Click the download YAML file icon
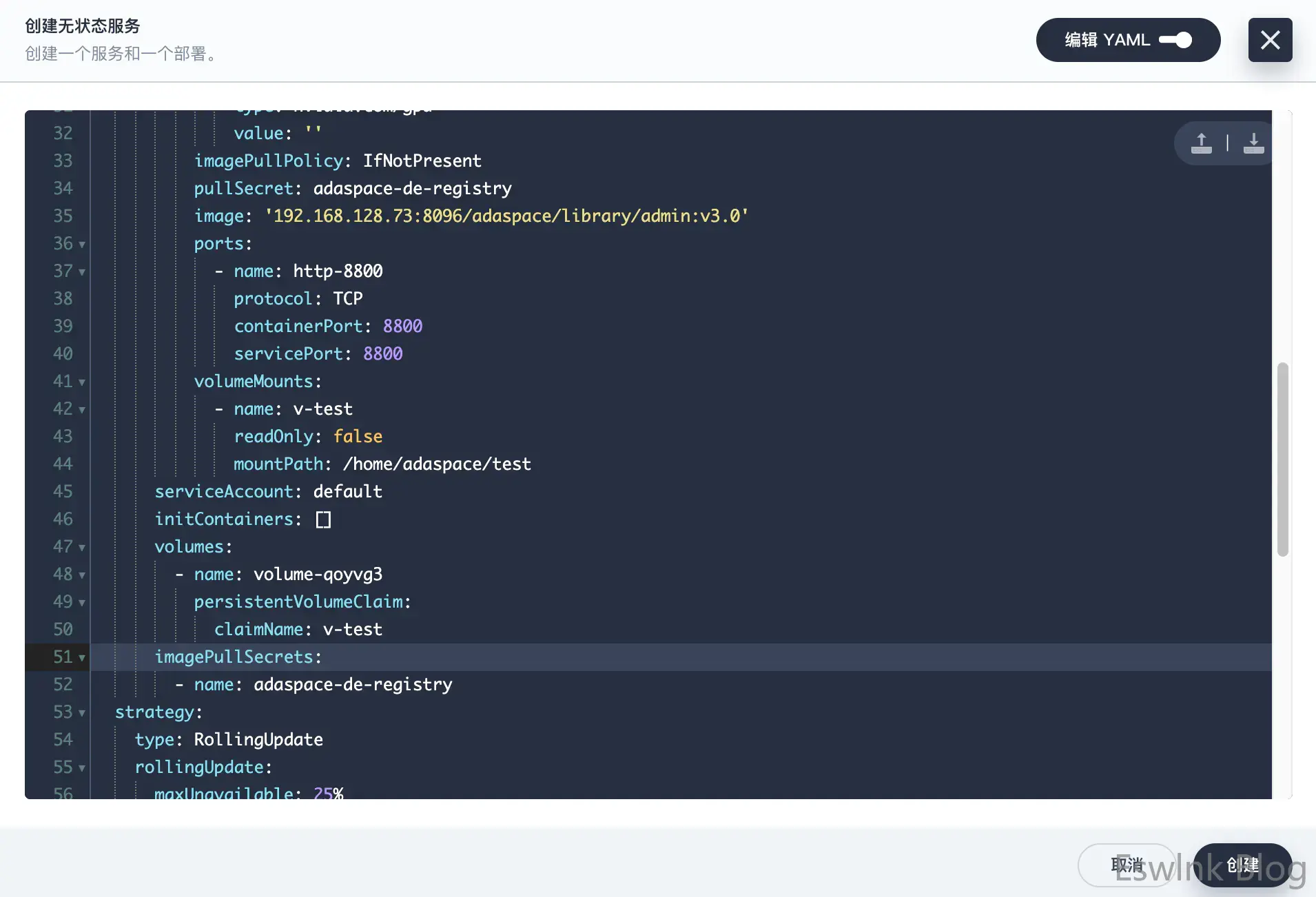Viewport: 1316px width, 897px height. [x=1253, y=143]
